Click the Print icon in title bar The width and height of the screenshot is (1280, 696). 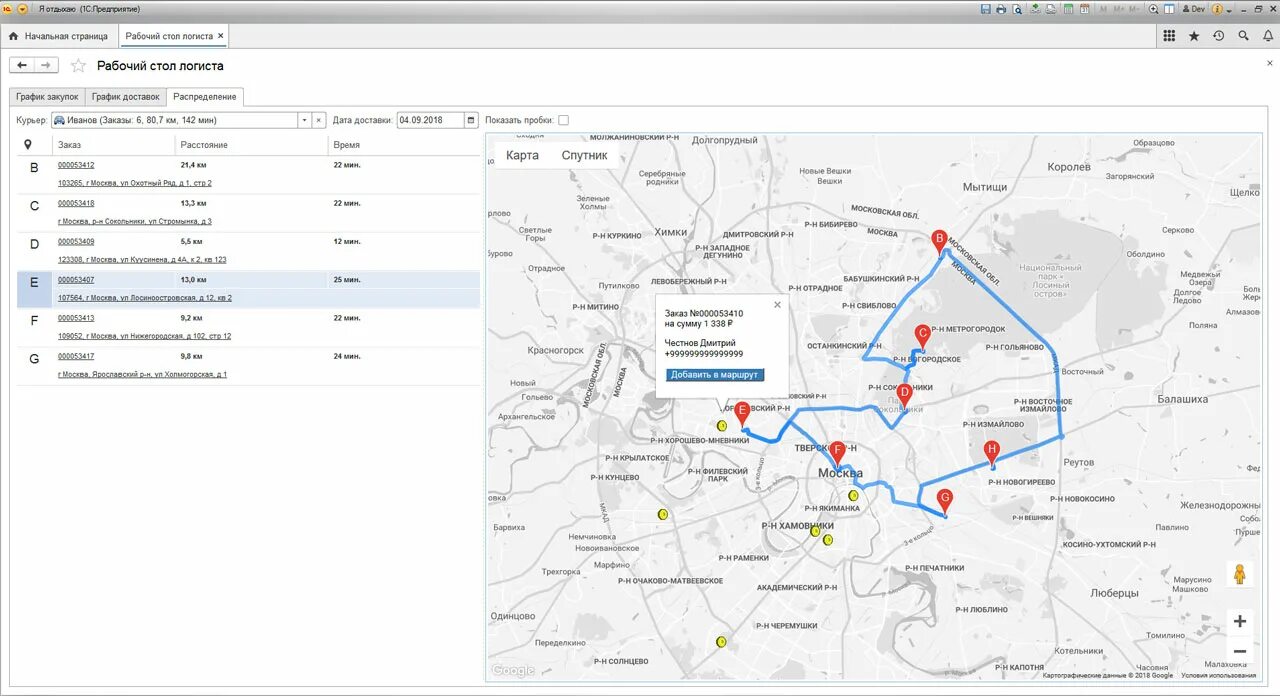pos(1001,9)
